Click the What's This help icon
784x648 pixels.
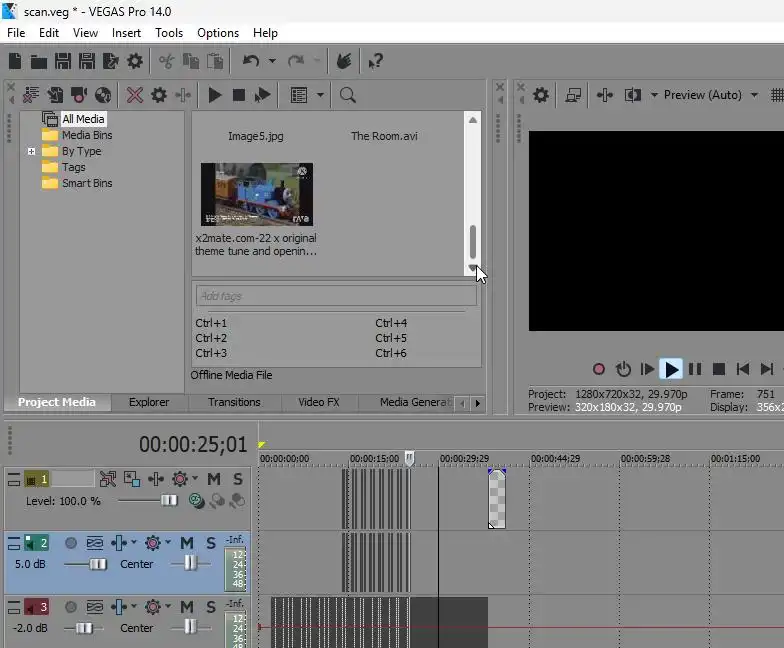376,61
